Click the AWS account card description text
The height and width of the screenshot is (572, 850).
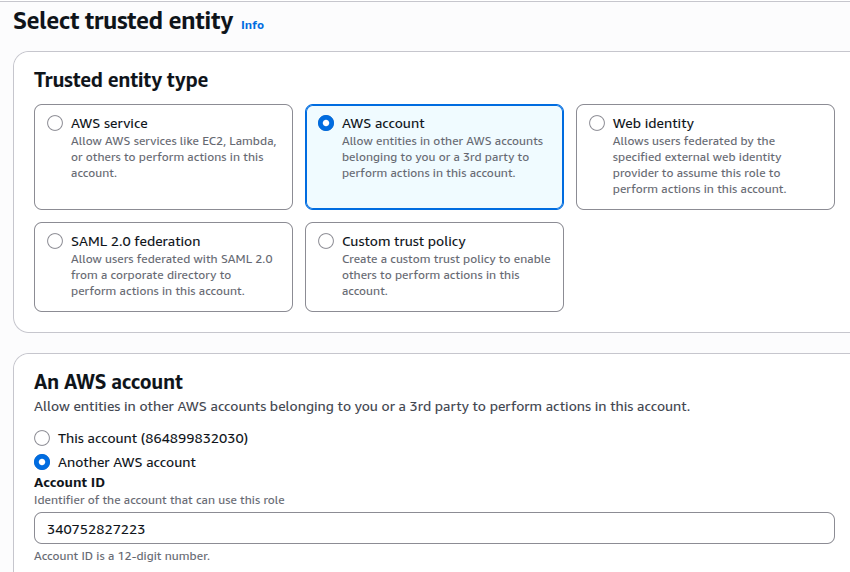[x=442, y=157]
